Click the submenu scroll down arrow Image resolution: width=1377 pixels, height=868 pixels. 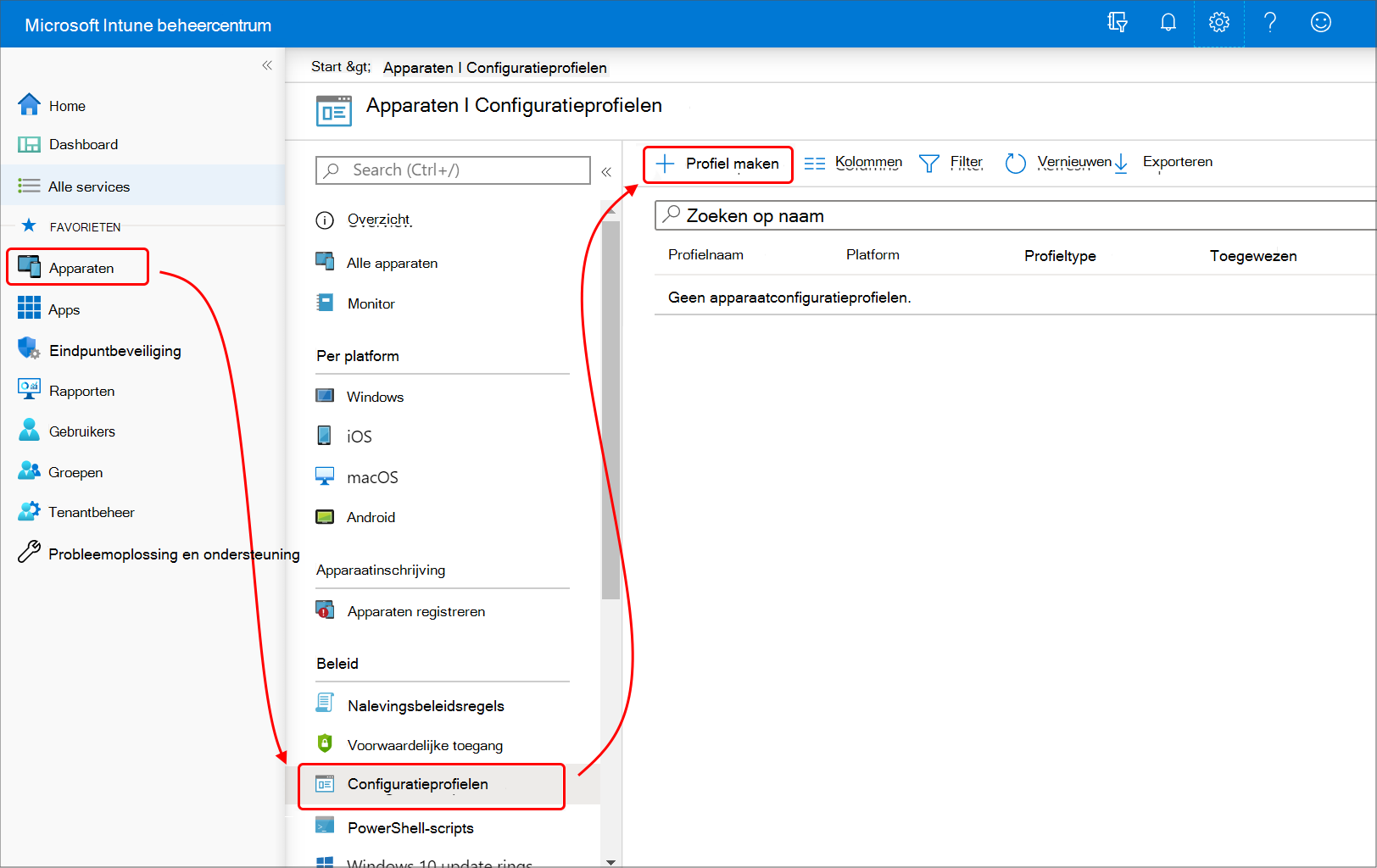610,861
